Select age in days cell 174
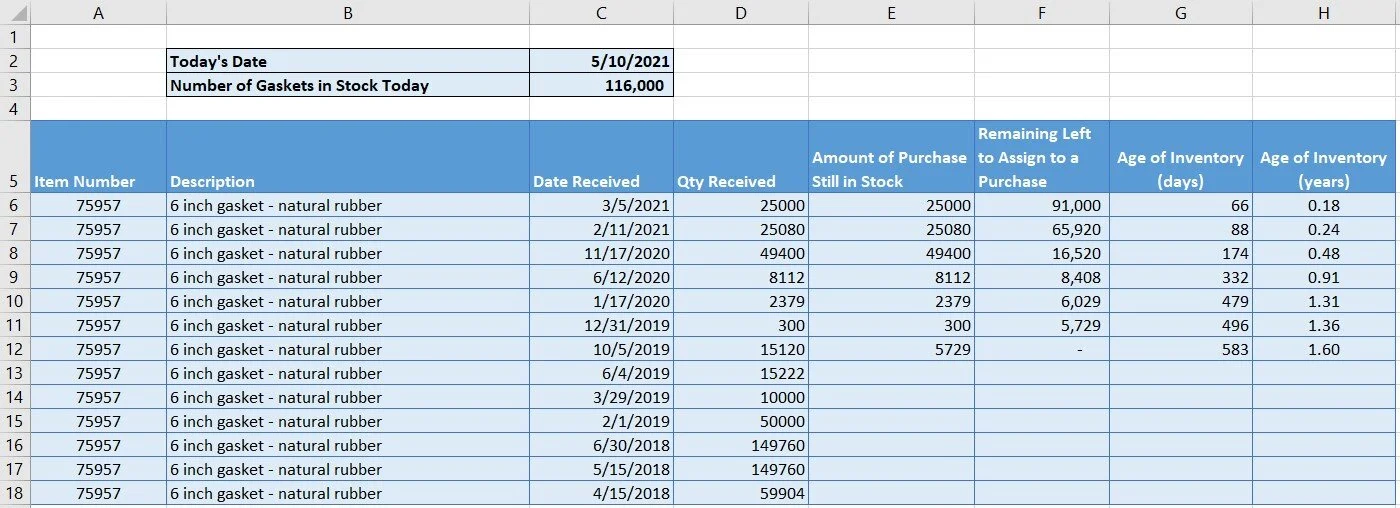Image resolution: width=1400 pixels, height=508 pixels. point(1181,254)
